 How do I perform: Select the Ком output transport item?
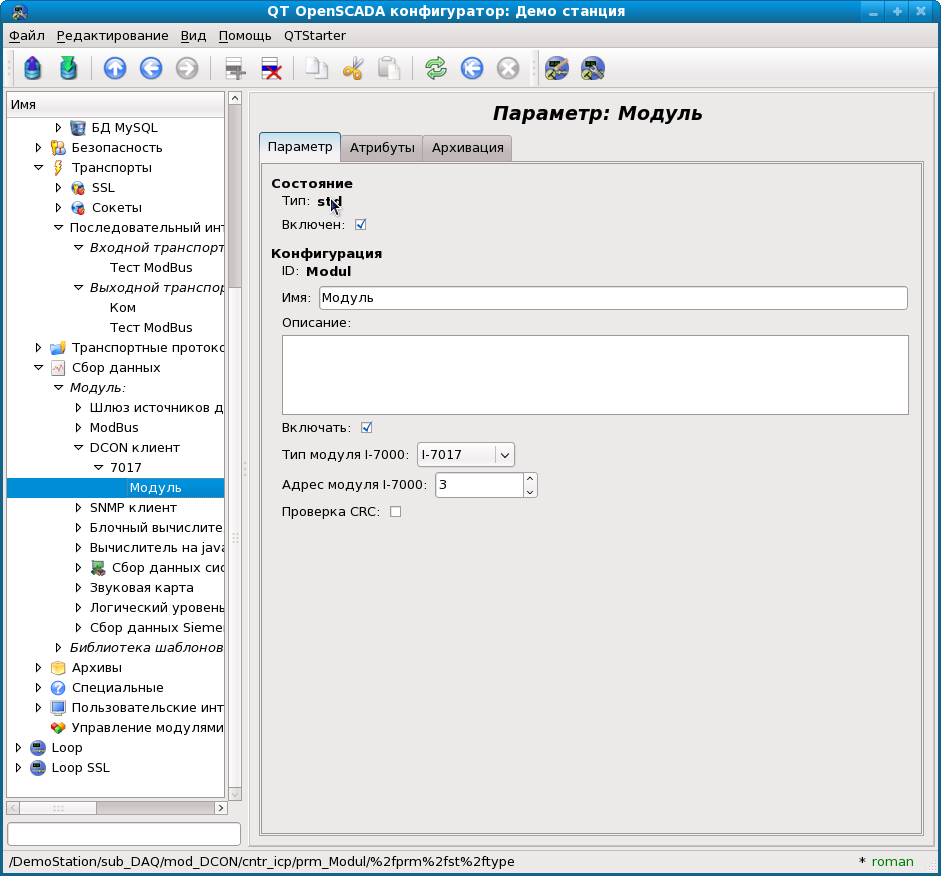click(x=122, y=308)
